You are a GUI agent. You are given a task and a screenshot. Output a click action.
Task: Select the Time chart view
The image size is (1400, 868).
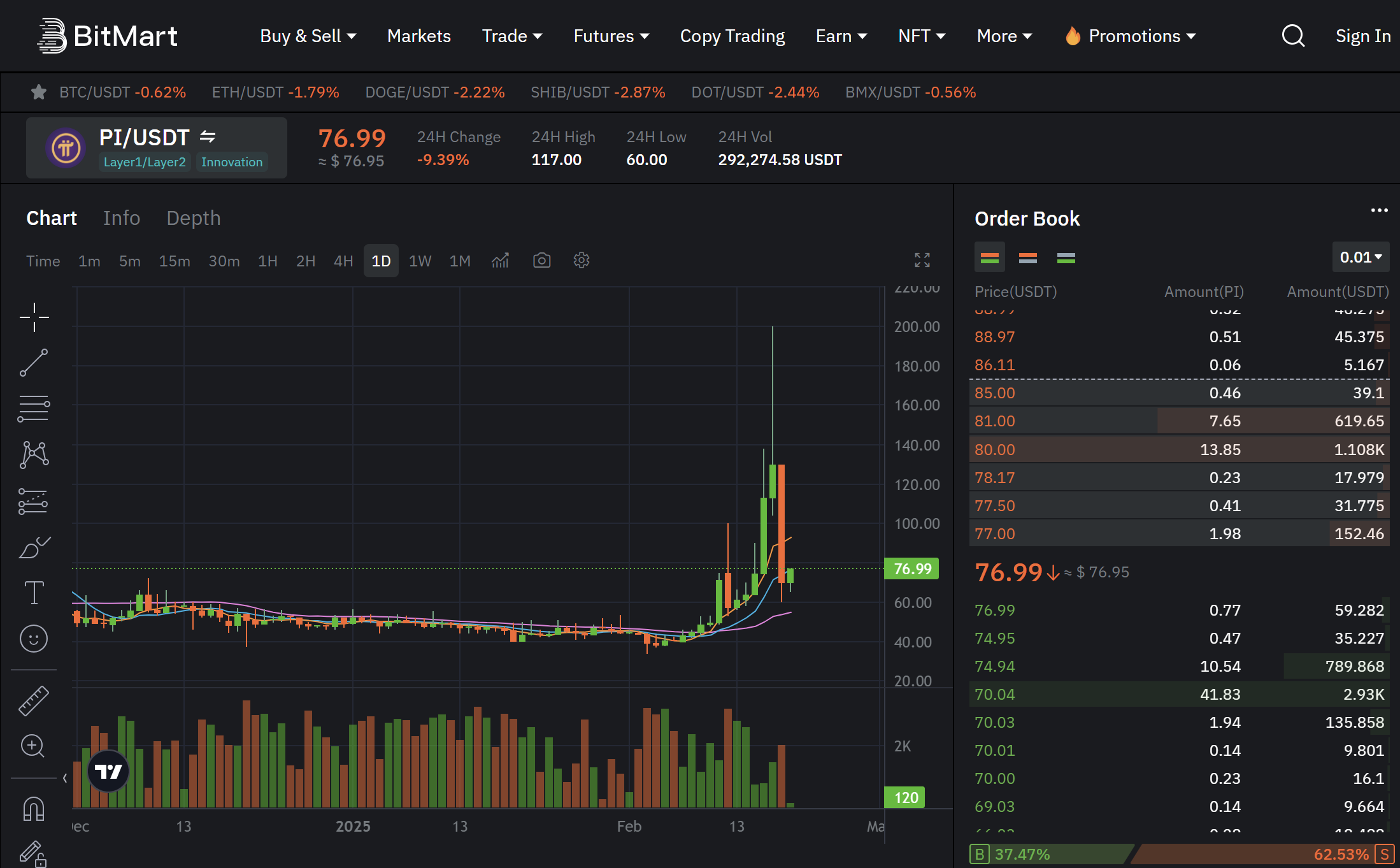point(43,261)
